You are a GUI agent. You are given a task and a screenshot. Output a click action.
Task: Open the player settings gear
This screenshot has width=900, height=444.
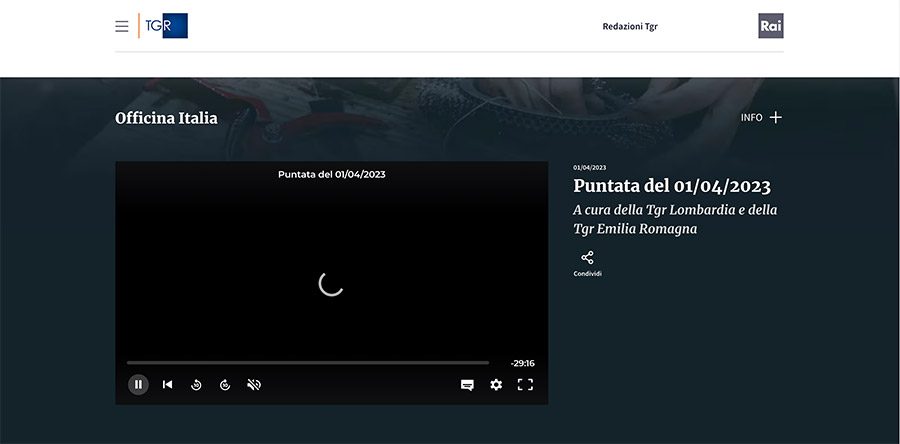coord(496,385)
